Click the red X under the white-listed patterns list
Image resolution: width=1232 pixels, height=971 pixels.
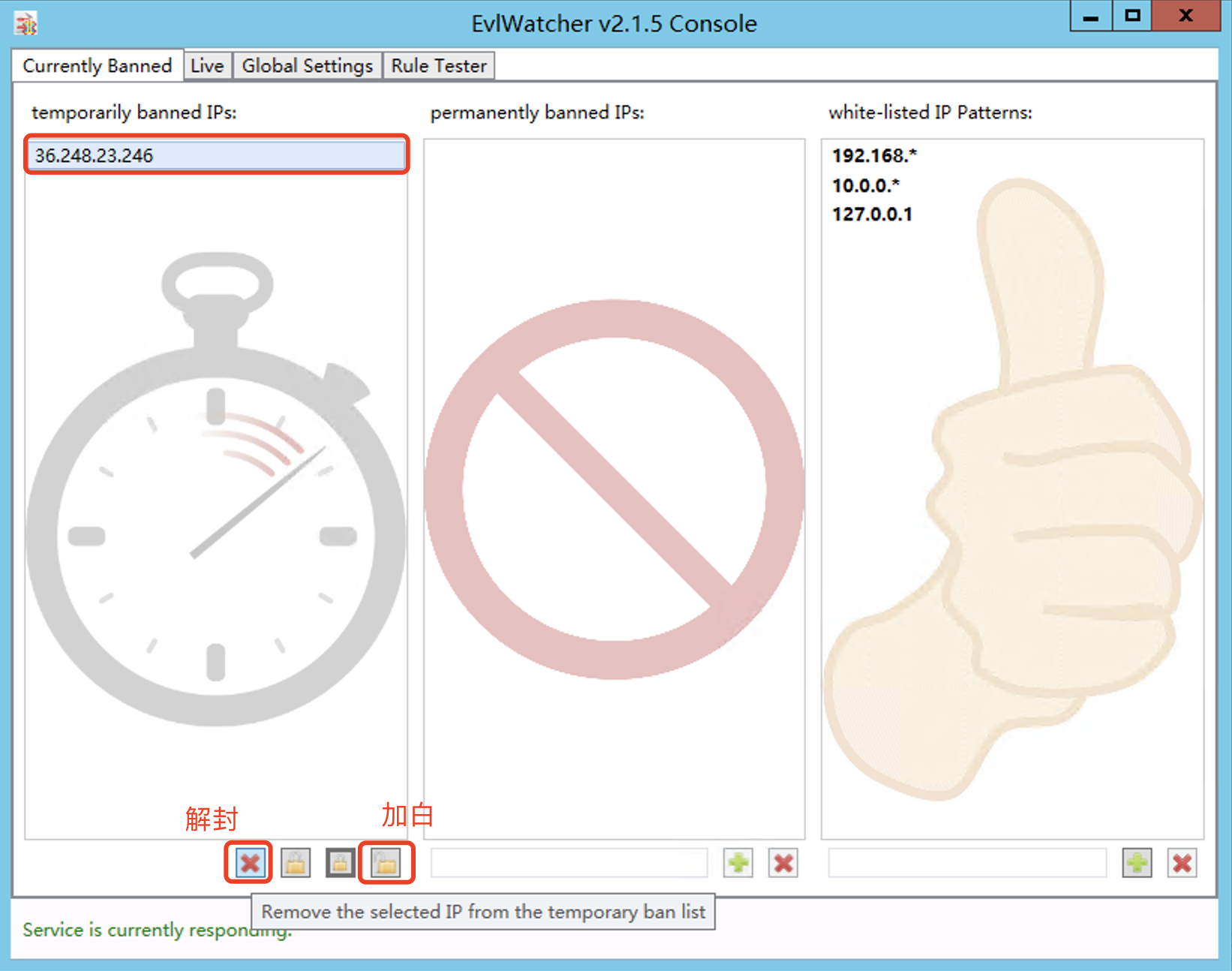click(x=1182, y=863)
